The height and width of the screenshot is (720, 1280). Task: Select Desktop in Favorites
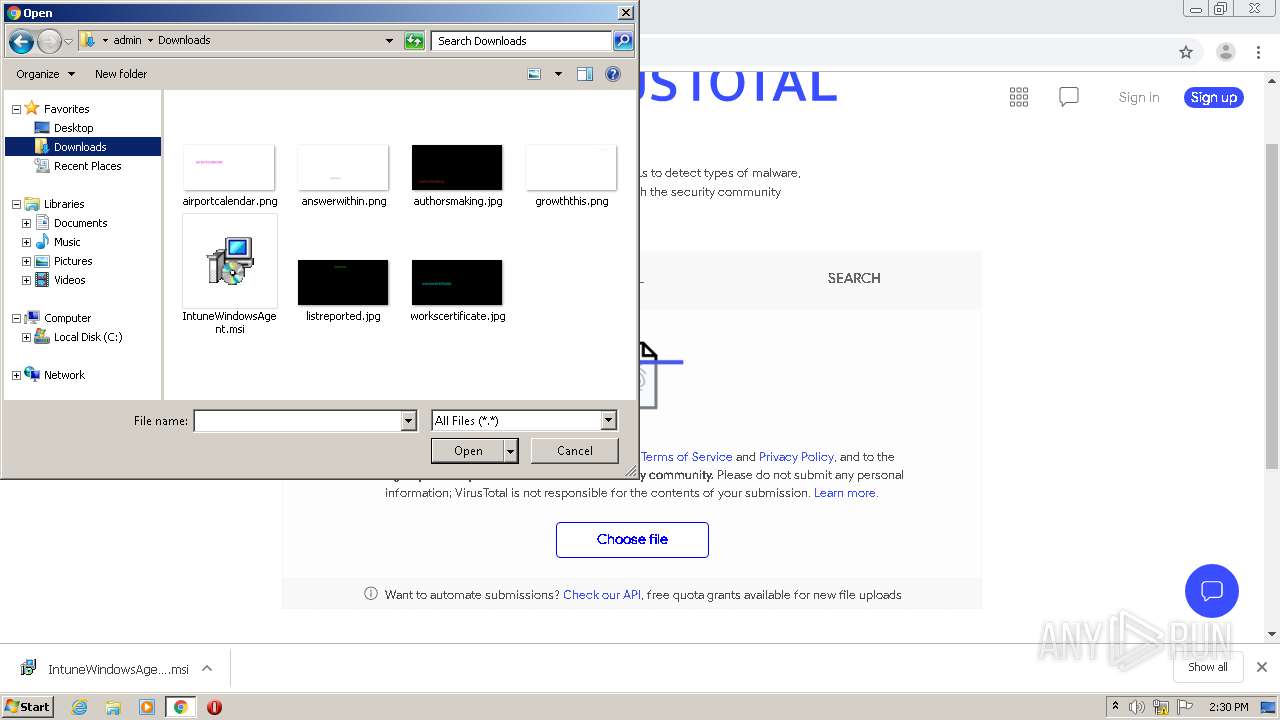73,128
